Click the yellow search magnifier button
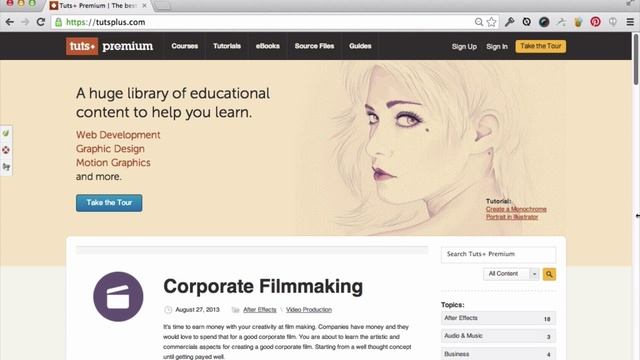640x360 pixels. [549, 274]
